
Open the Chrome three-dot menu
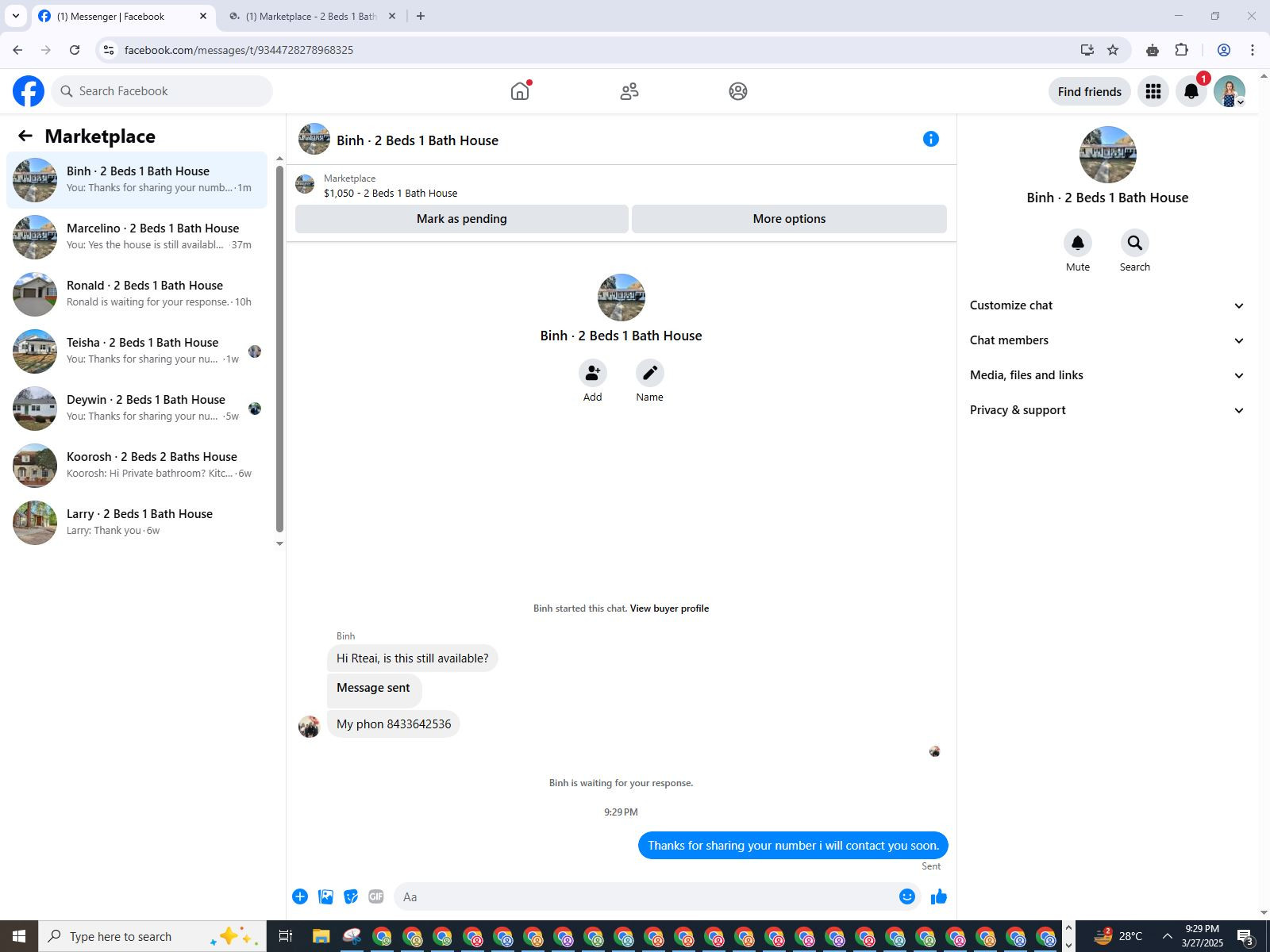[1253, 50]
